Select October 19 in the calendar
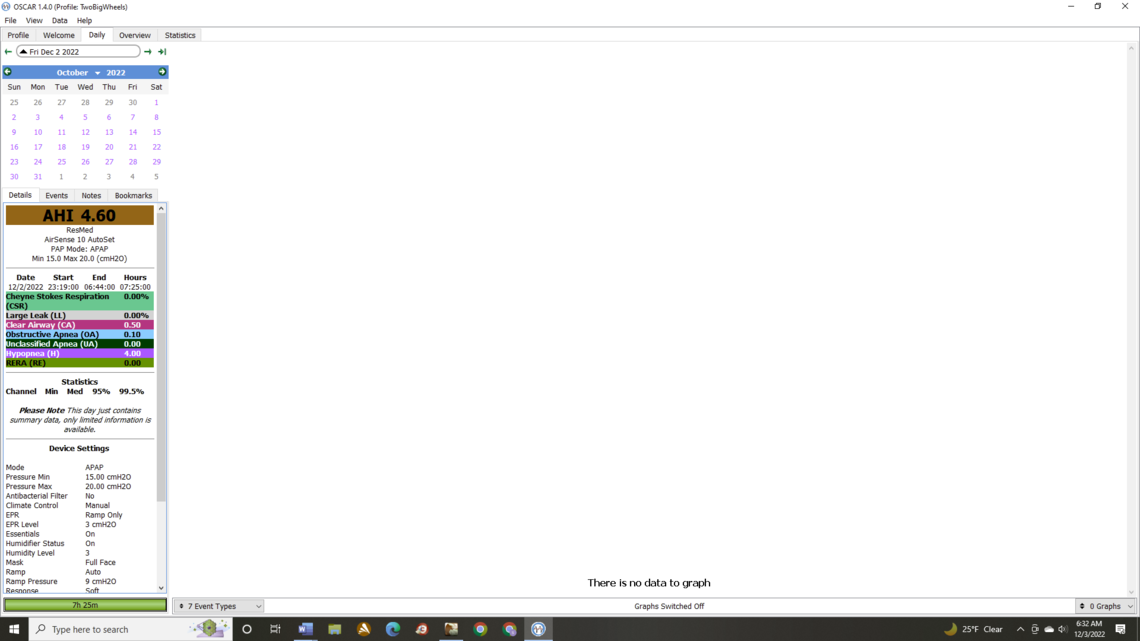 tap(85, 147)
